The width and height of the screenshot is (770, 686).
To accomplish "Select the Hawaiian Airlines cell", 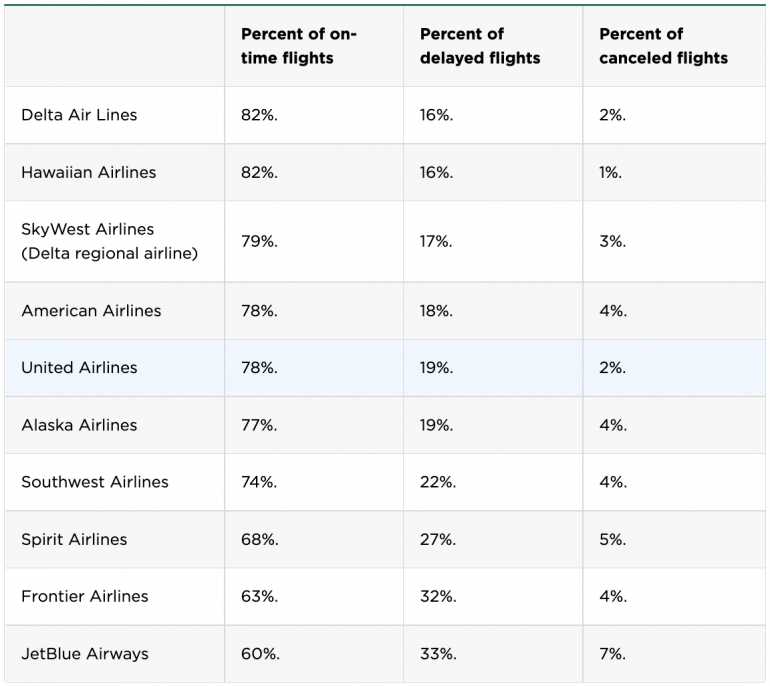I will click(89, 172).
